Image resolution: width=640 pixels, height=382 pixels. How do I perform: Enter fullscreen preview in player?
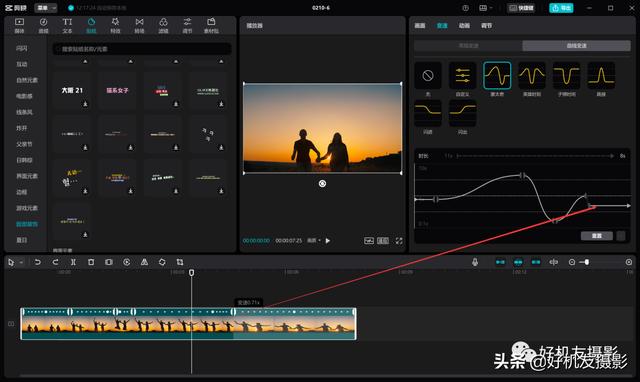click(x=399, y=241)
